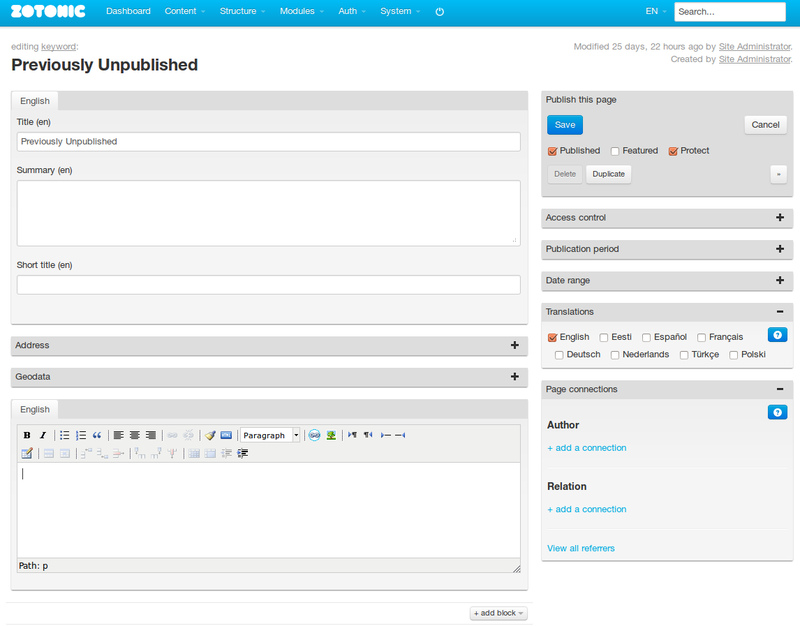Go to the Dashboard
Screen dimensions: 800x626
click(x=128, y=11)
